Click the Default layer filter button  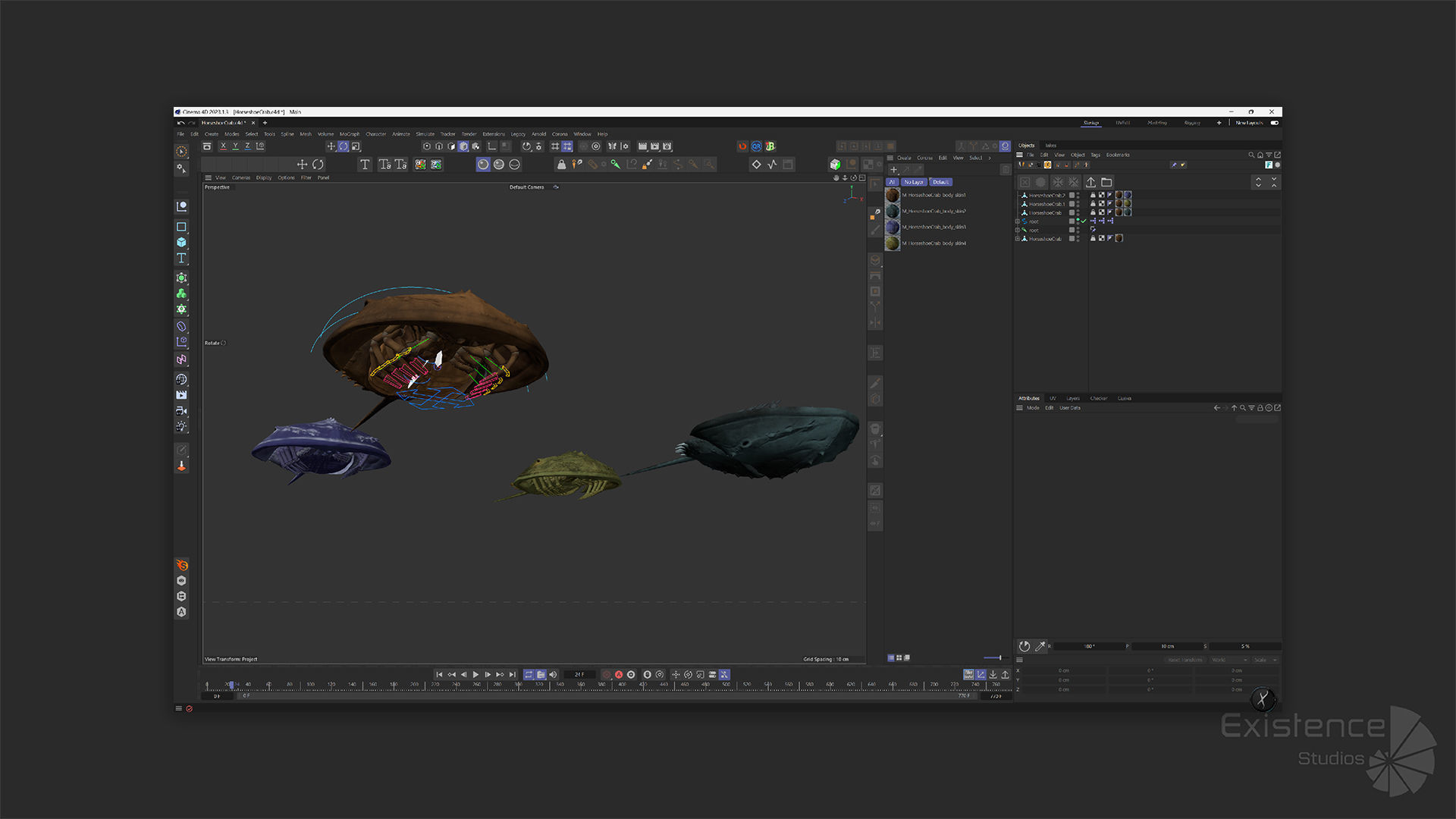940,182
